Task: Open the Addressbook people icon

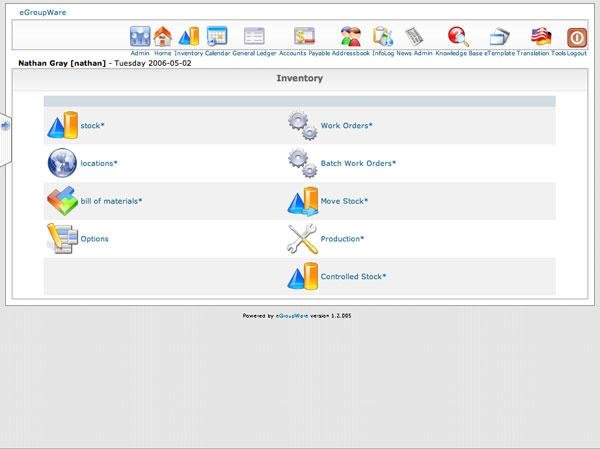Action: pyautogui.click(x=351, y=36)
